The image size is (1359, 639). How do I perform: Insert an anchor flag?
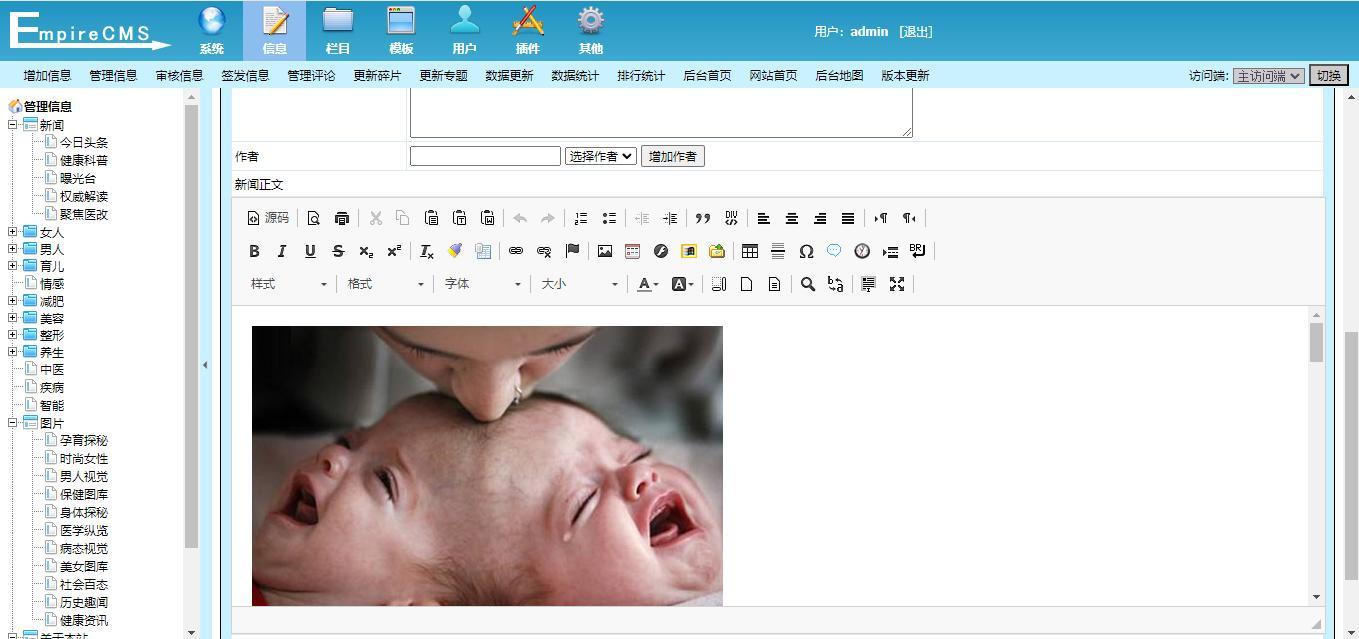(572, 251)
